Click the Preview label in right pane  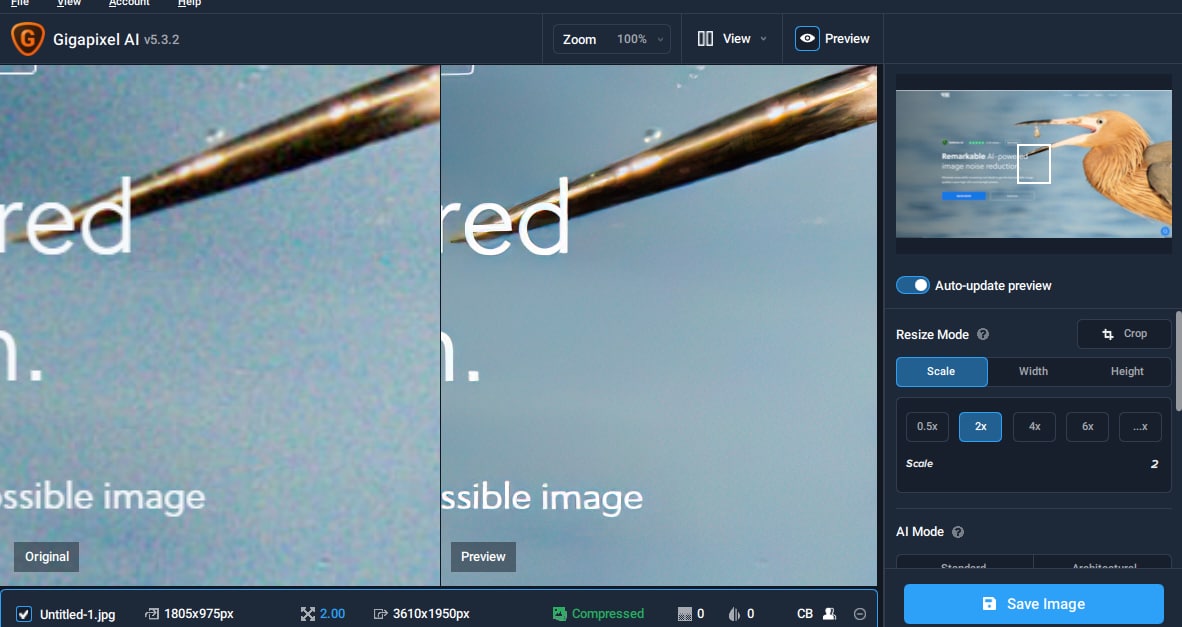click(x=483, y=557)
